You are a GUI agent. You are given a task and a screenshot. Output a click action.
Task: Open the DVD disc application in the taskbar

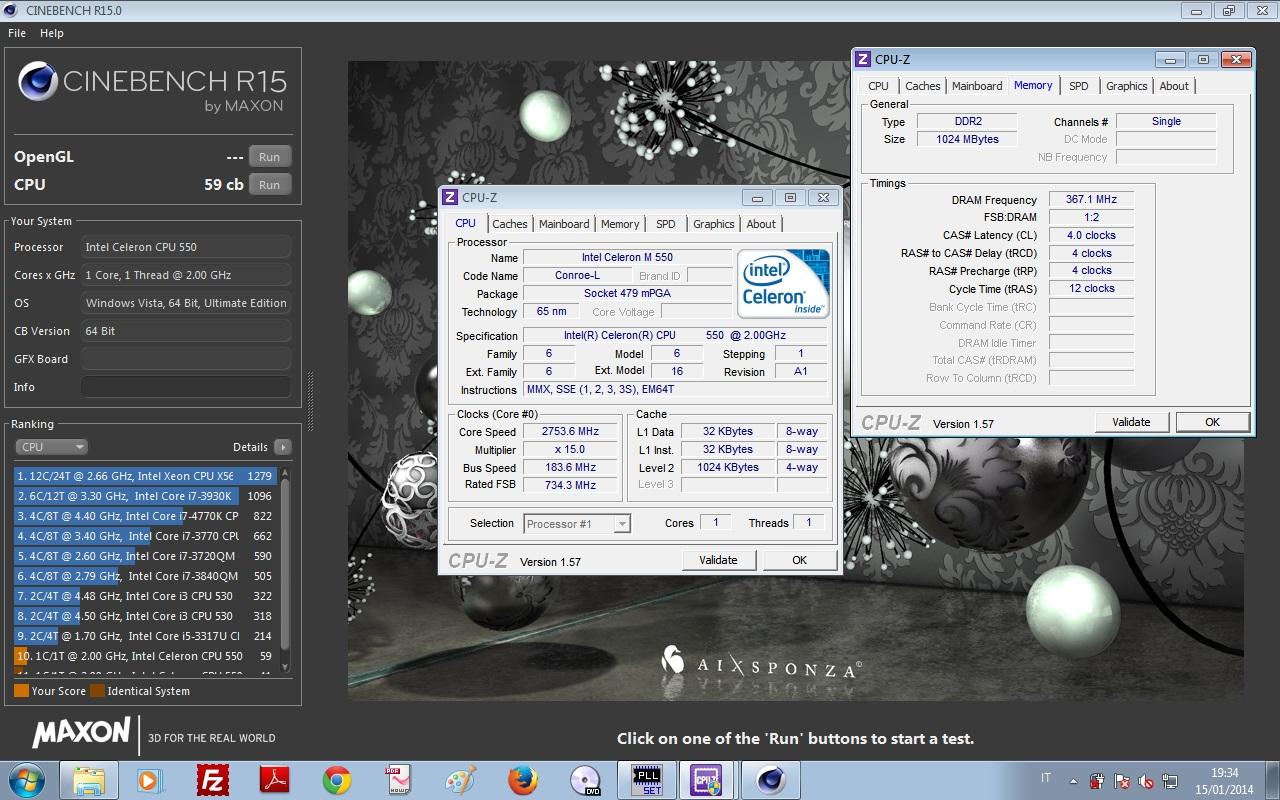tap(584, 780)
